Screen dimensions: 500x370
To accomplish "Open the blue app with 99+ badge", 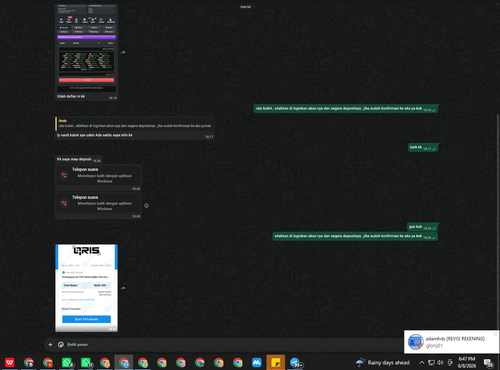I will pos(295,362).
